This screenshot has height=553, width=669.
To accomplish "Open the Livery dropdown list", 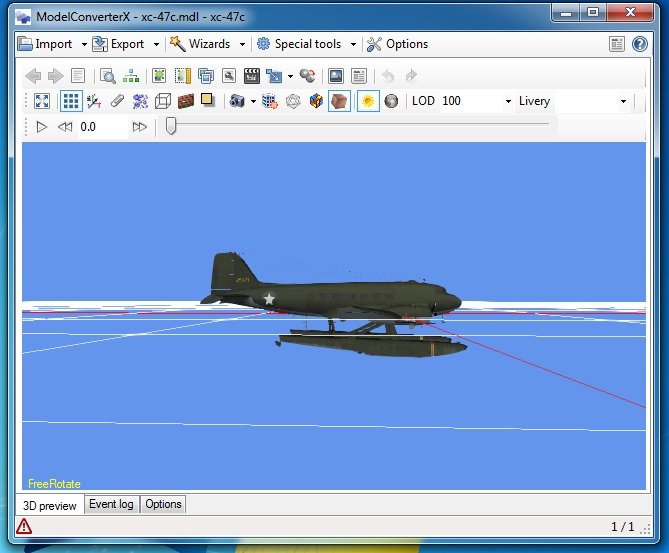I will (623, 102).
